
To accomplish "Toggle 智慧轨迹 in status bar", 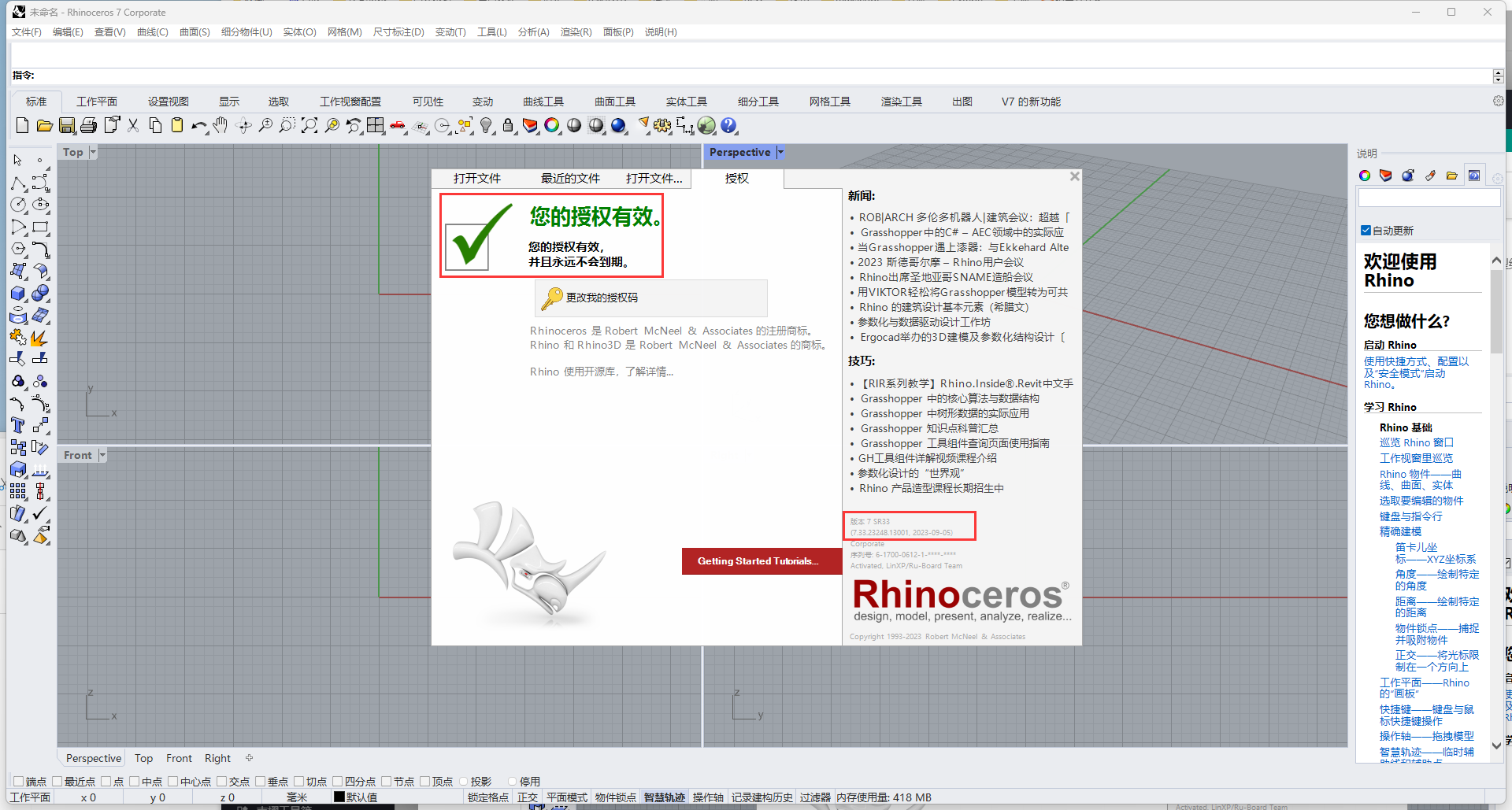I will tap(665, 797).
